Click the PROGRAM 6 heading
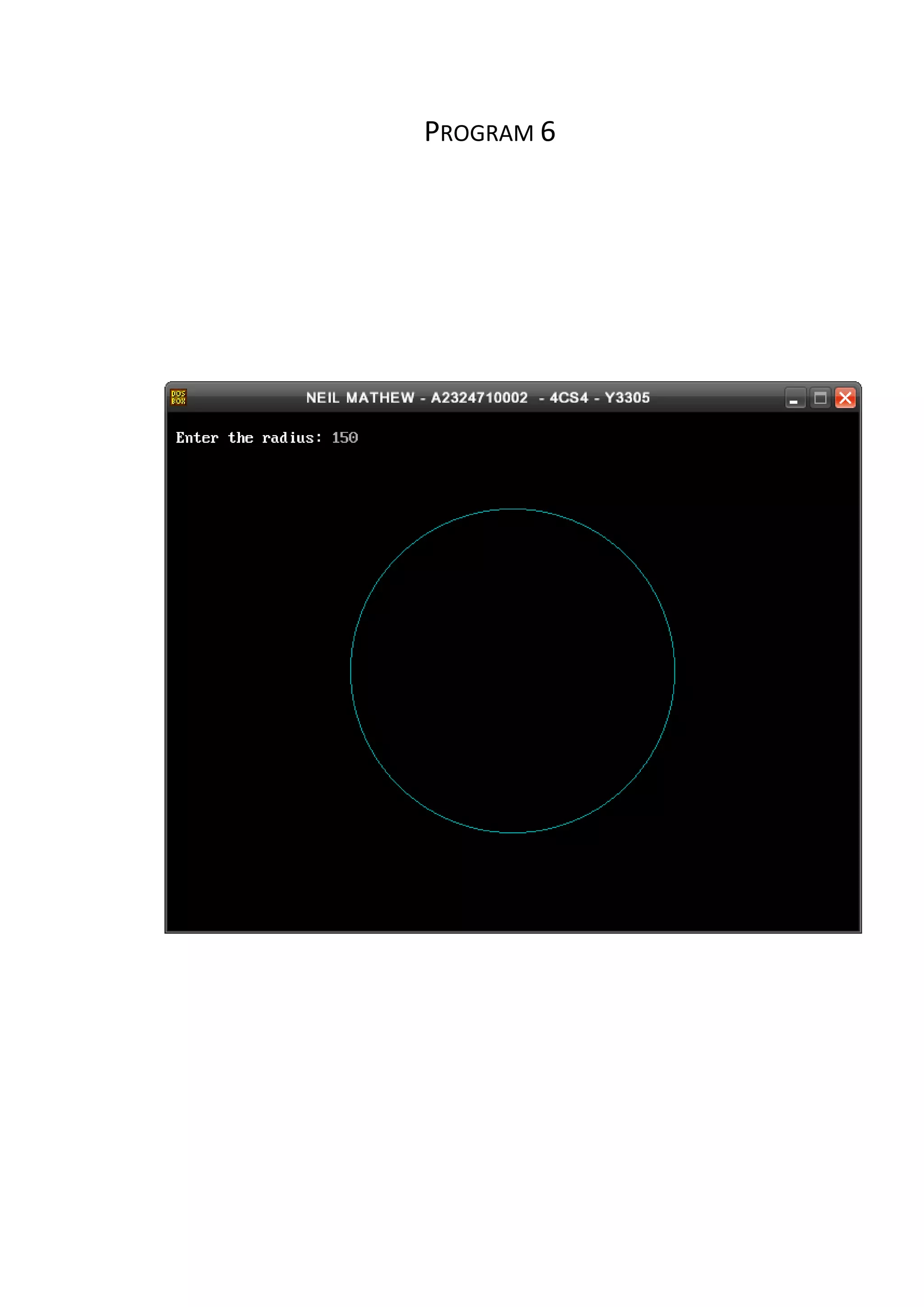 click(x=490, y=132)
